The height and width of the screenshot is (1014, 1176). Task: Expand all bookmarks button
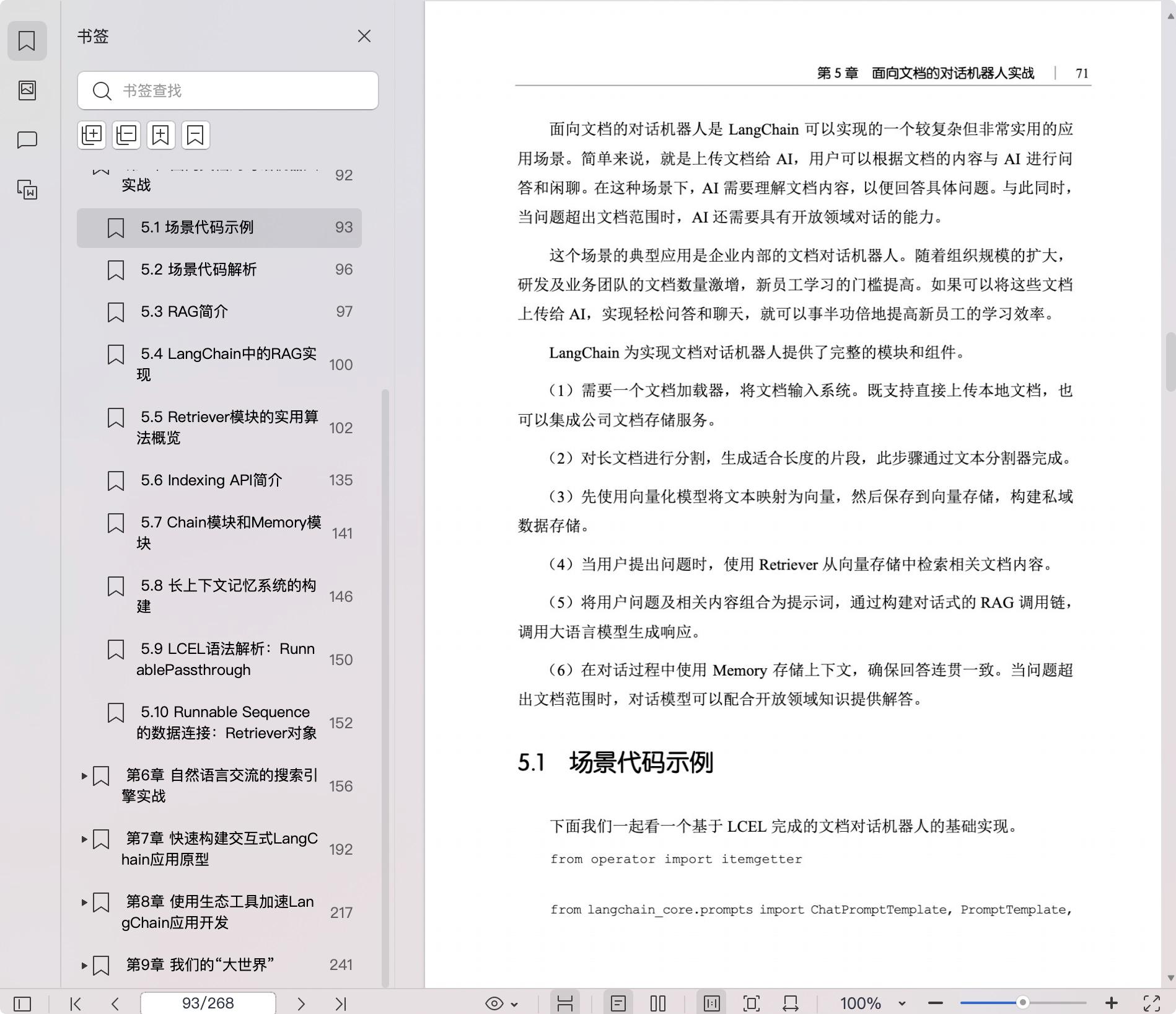pyautogui.click(x=92, y=134)
